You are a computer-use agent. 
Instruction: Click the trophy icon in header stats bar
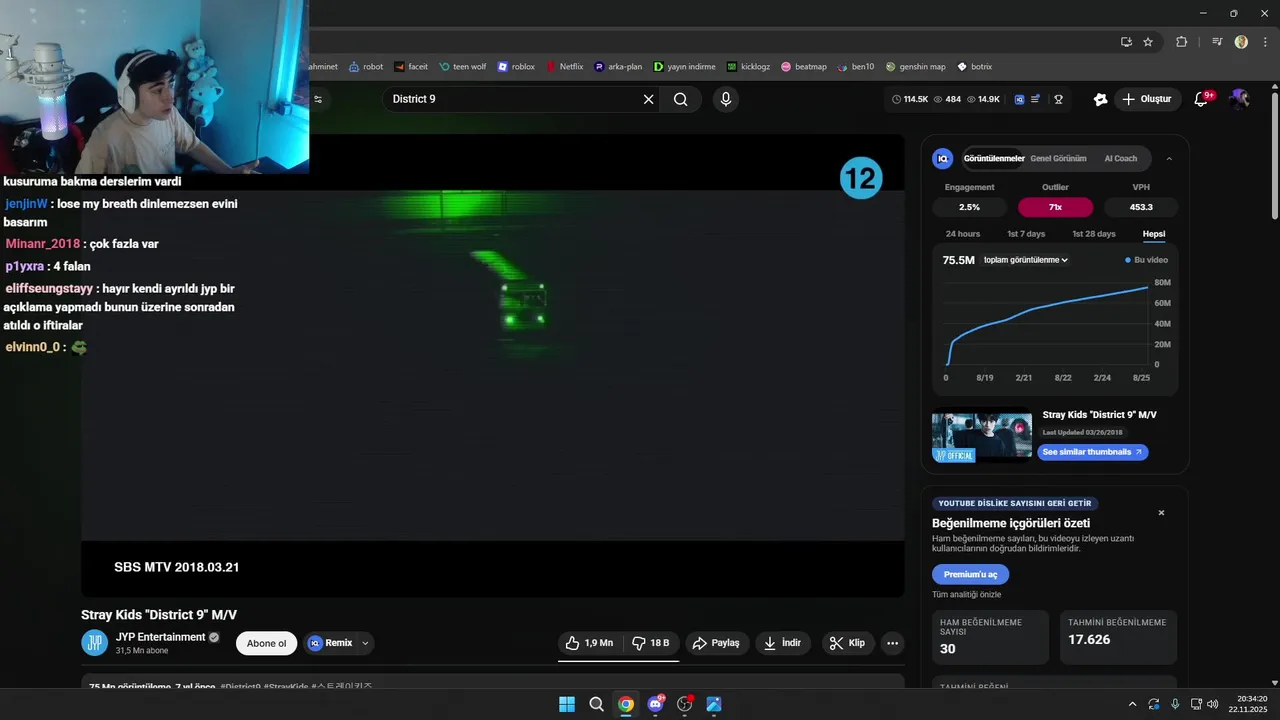pos(1058,99)
